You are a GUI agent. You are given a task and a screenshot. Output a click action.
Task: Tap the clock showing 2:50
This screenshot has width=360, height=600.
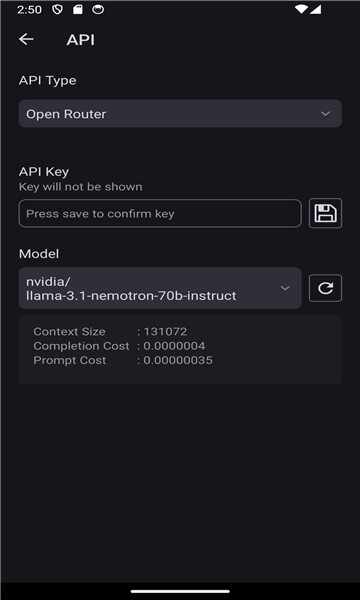(x=29, y=10)
